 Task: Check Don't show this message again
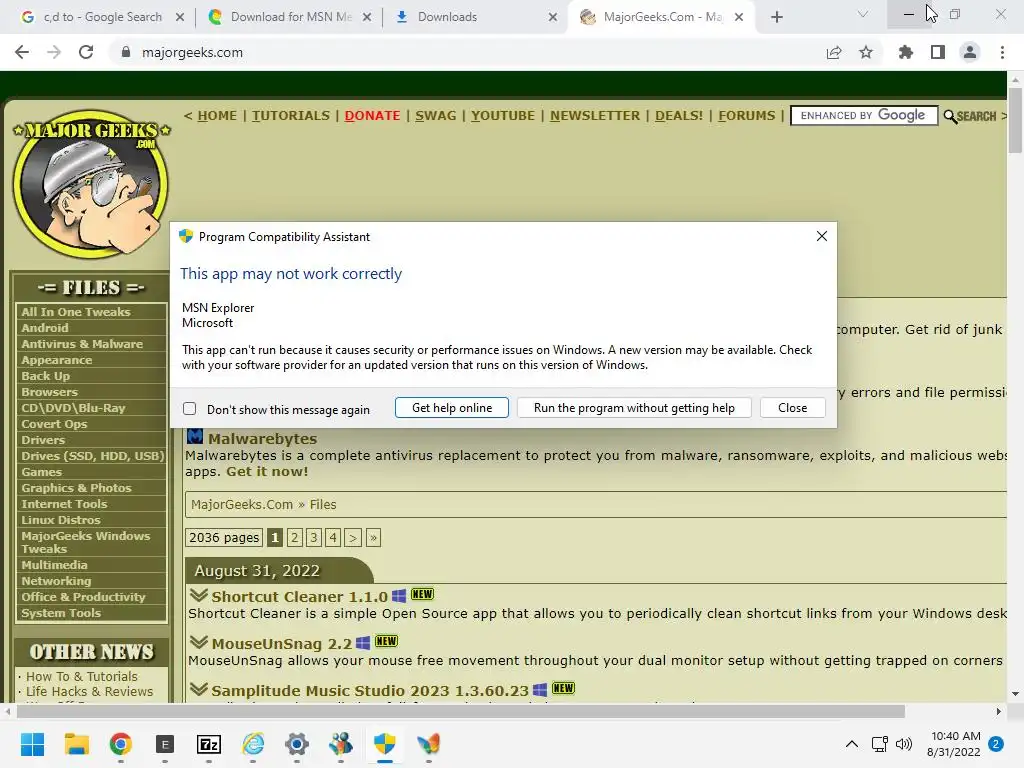189,409
